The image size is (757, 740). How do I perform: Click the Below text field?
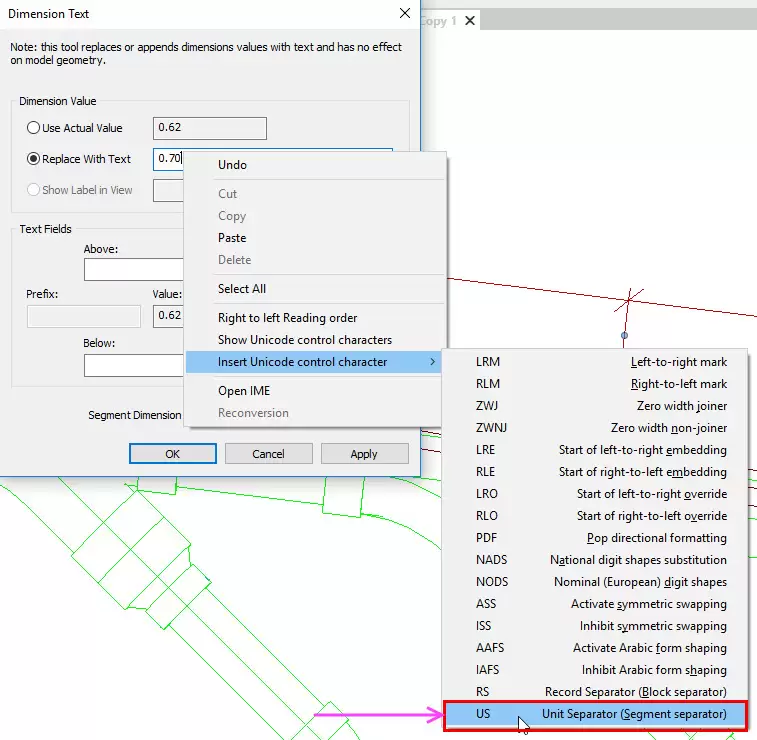tap(133, 365)
